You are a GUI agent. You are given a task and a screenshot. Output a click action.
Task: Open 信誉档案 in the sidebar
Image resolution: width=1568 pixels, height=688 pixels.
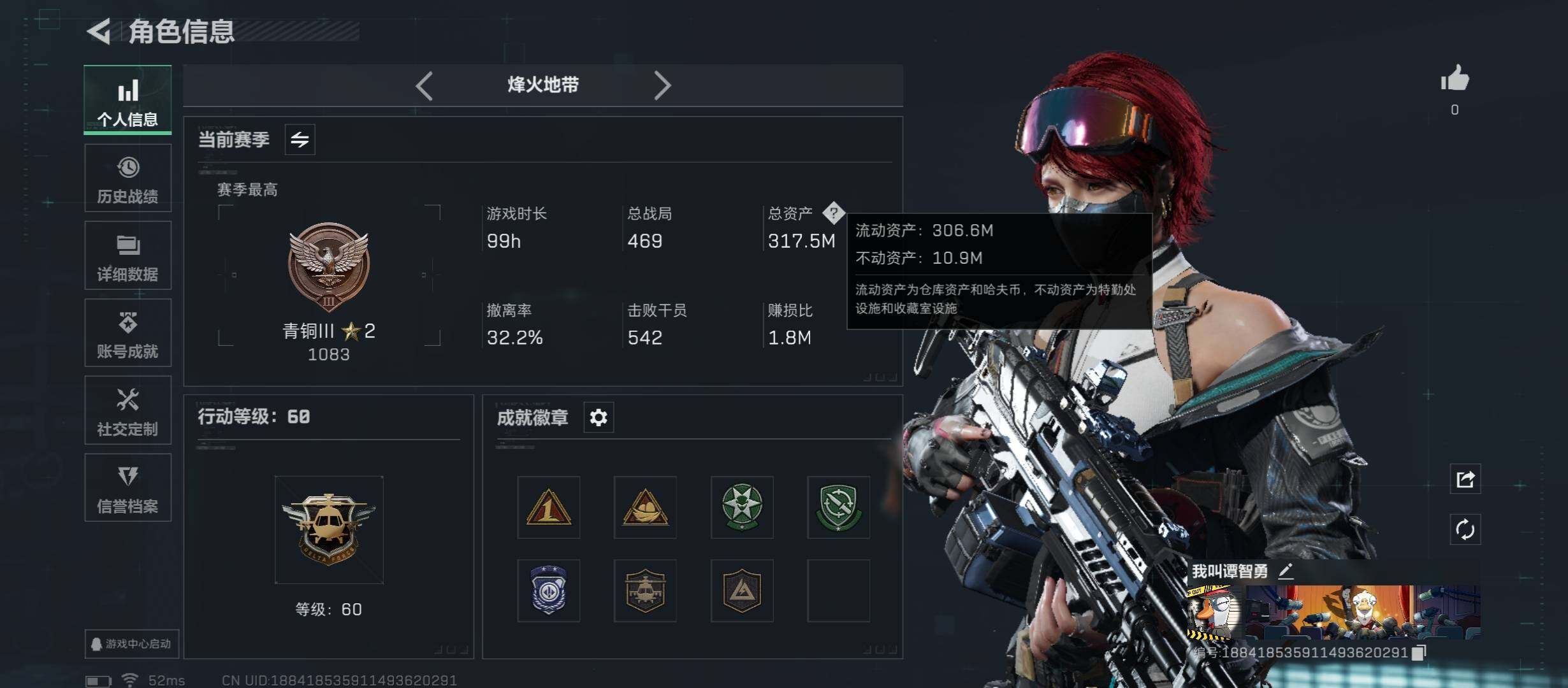(x=127, y=487)
